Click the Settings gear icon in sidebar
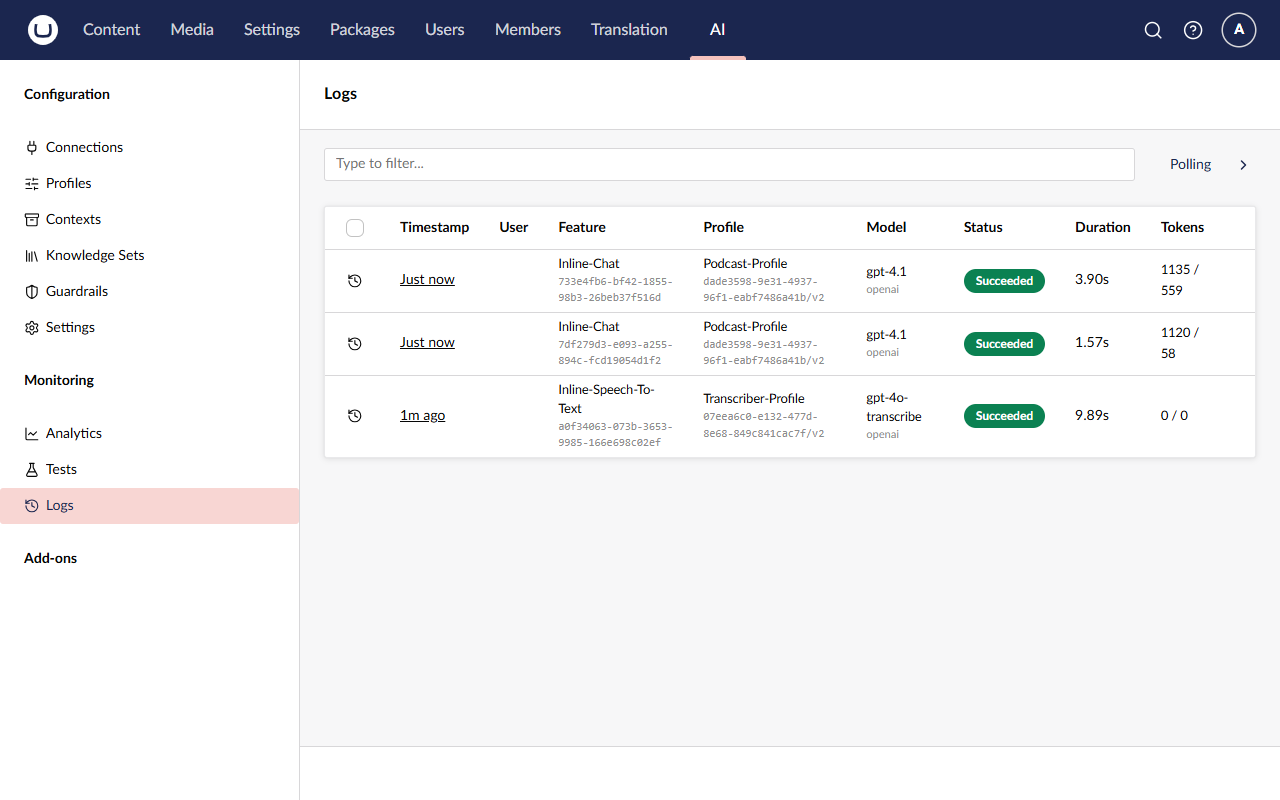This screenshot has height=800, width=1280. click(32, 327)
